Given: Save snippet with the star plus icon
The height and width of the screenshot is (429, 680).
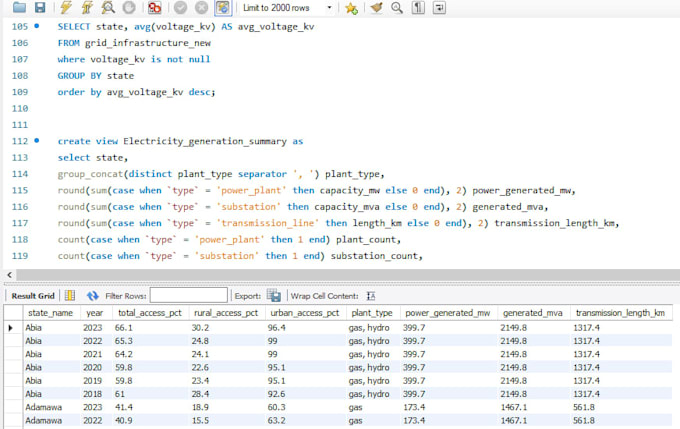Looking at the screenshot, I should pyautogui.click(x=351, y=8).
